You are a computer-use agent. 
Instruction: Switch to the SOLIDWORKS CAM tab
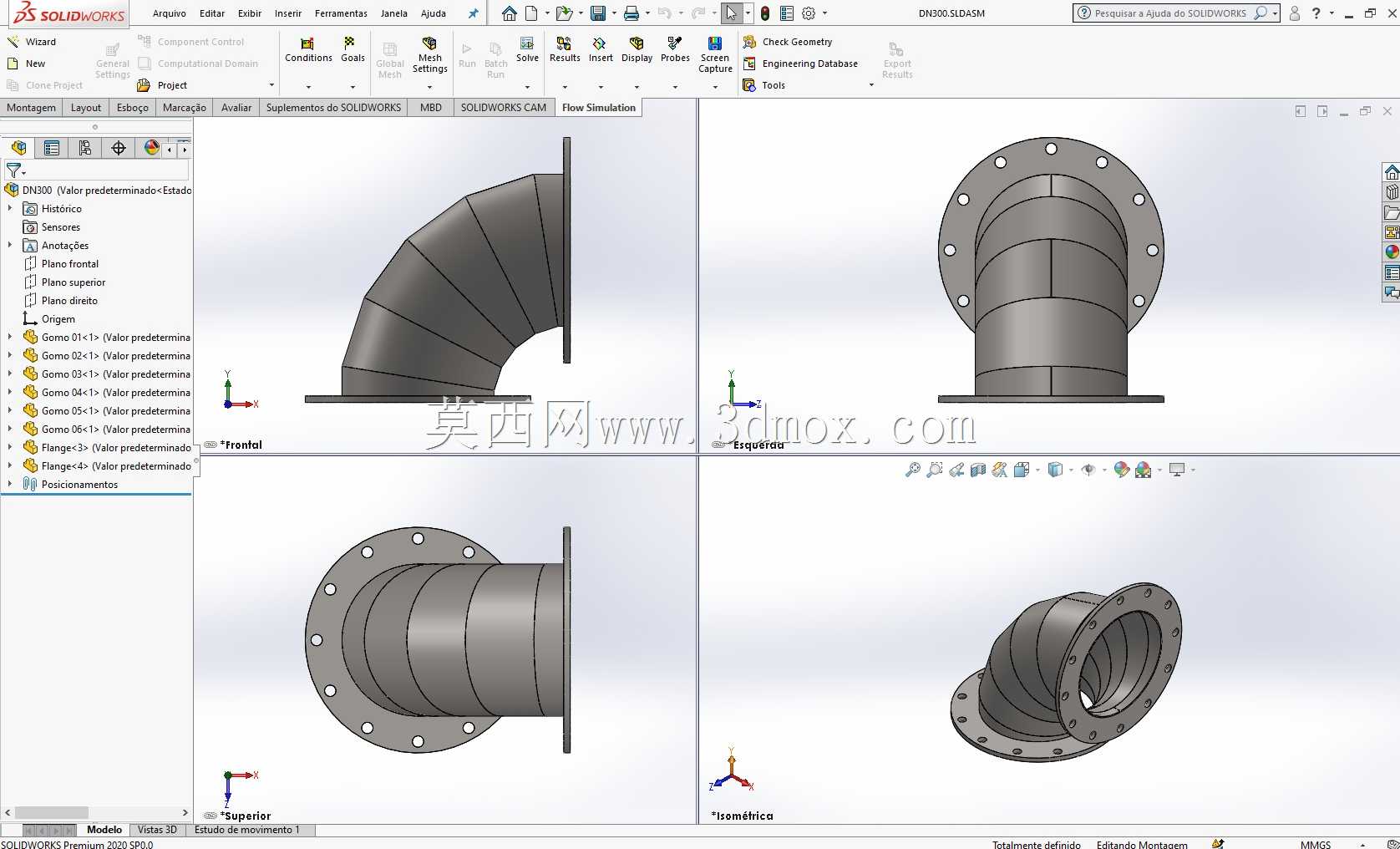(503, 108)
